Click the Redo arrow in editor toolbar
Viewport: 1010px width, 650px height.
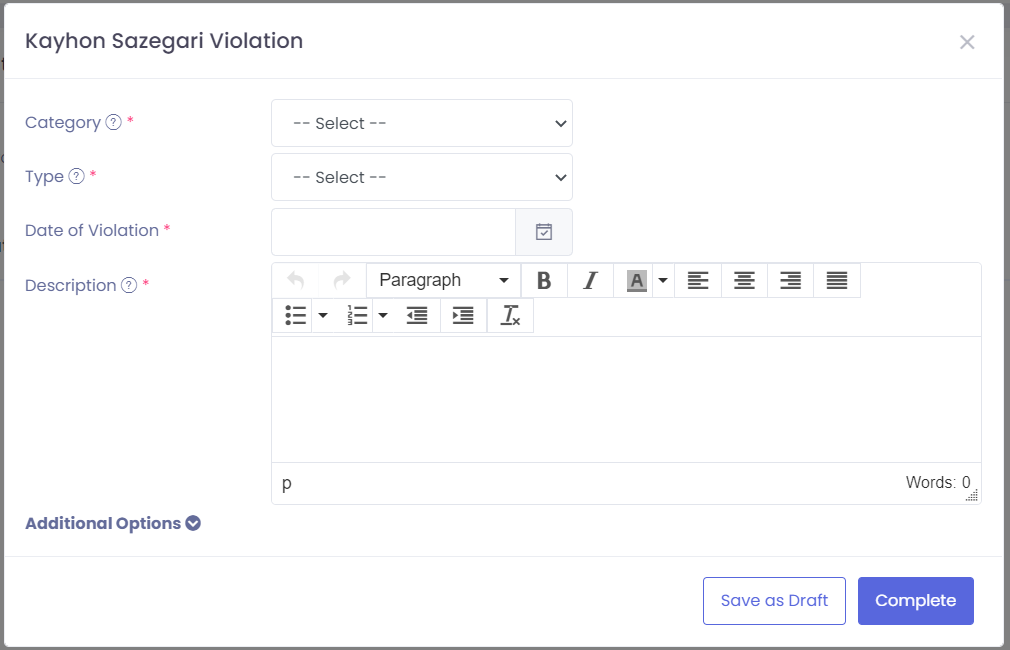(x=342, y=280)
